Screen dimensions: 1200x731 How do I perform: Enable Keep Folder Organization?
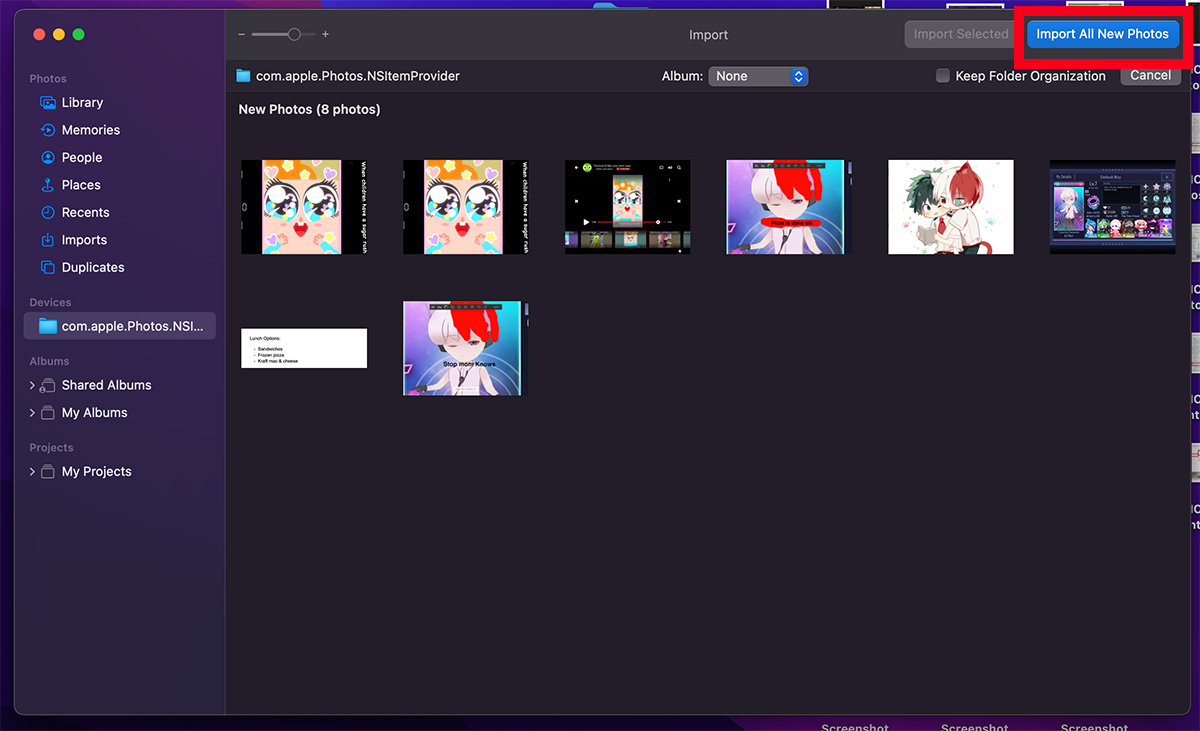point(942,75)
